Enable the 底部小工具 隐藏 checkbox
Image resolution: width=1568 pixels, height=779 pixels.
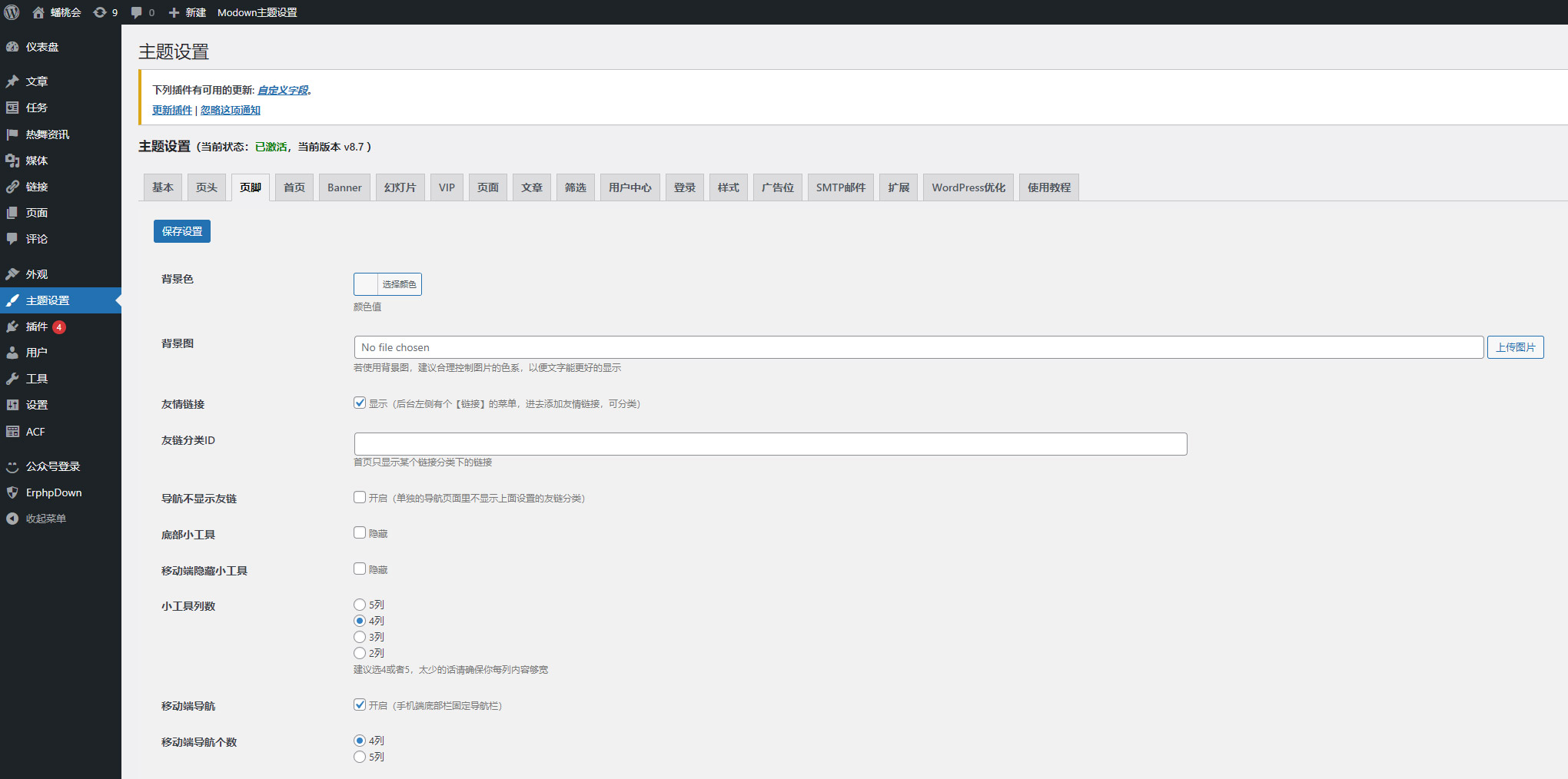[360, 532]
